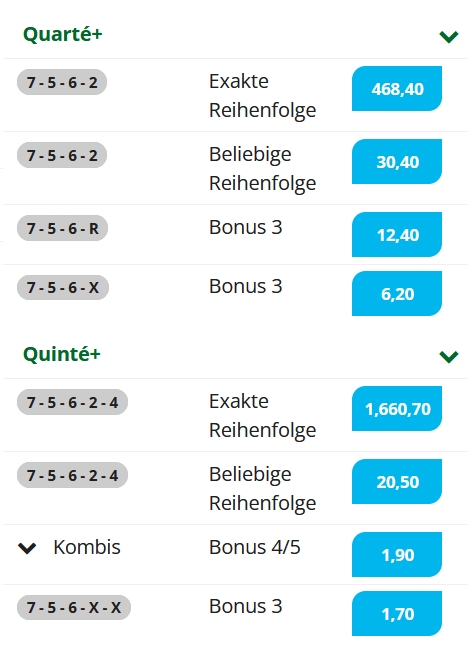Select the 12,40 odds button
This screenshot has width=468, height=645.
click(397, 234)
